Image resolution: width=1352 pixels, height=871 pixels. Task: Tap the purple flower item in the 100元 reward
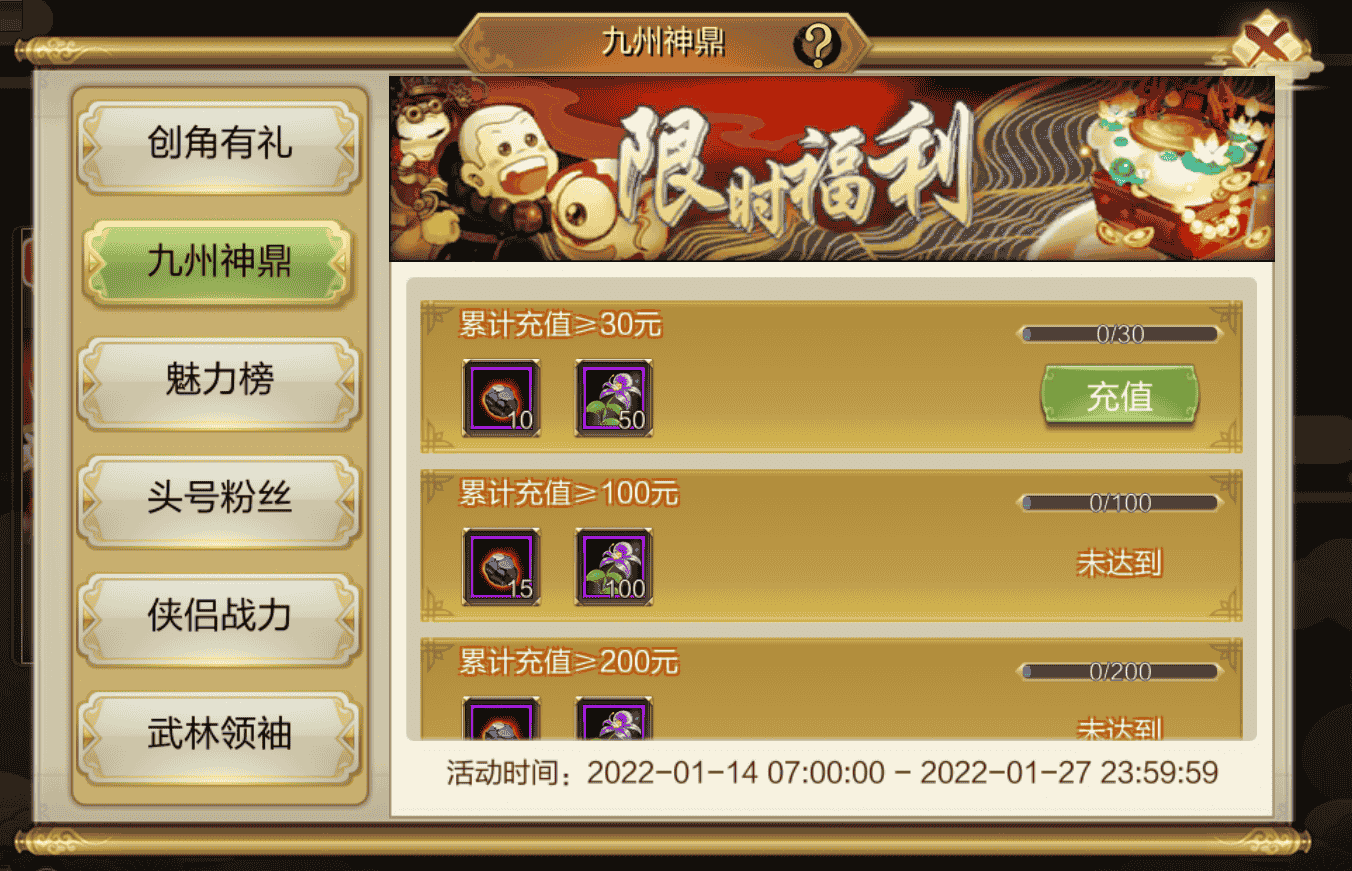point(614,567)
